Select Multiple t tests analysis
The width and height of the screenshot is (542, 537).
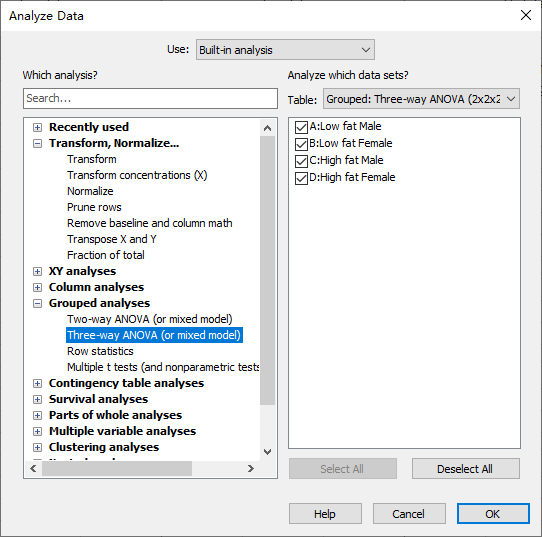click(x=163, y=367)
